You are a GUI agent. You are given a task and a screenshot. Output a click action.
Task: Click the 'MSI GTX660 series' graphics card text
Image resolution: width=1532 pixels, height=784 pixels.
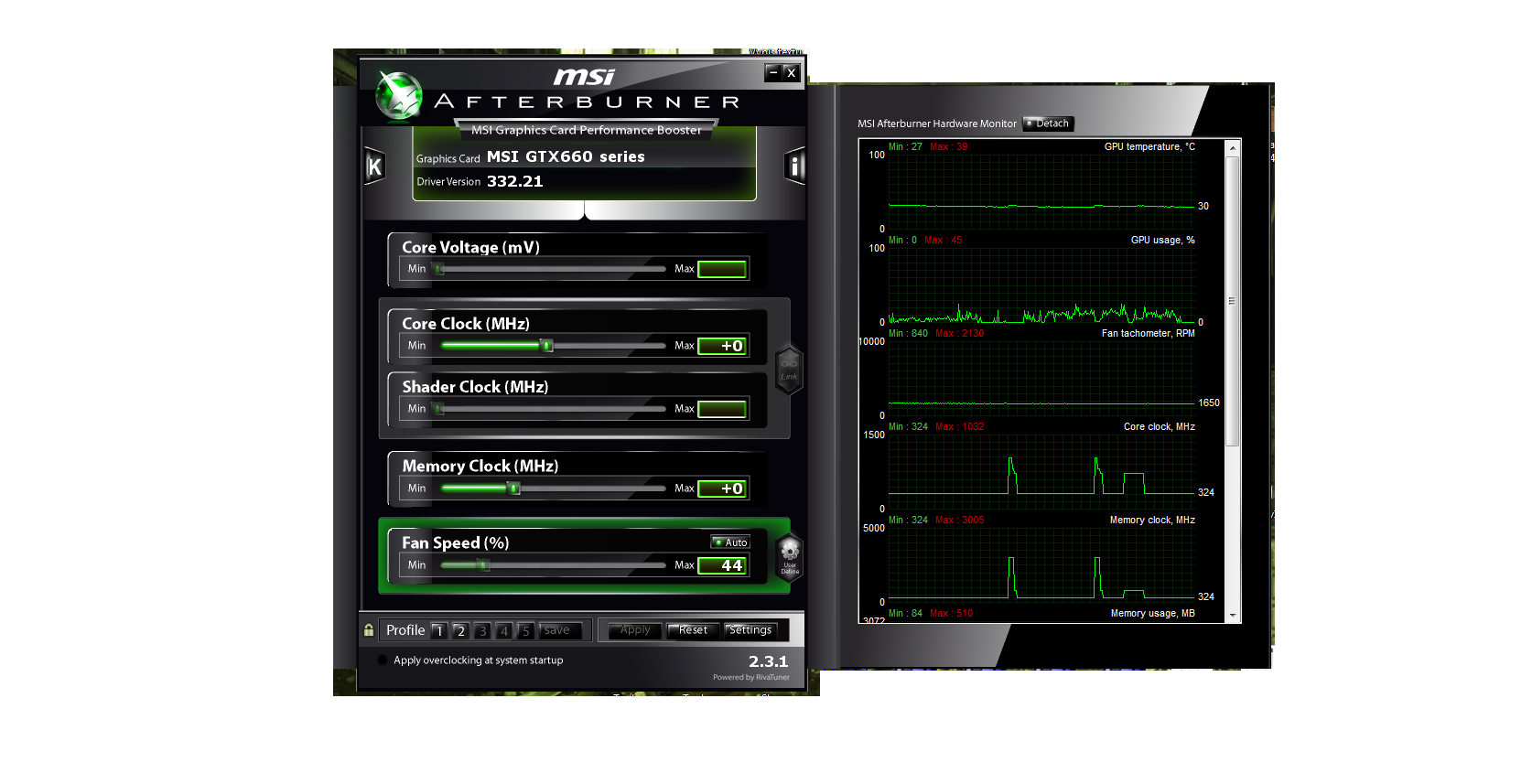click(566, 156)
